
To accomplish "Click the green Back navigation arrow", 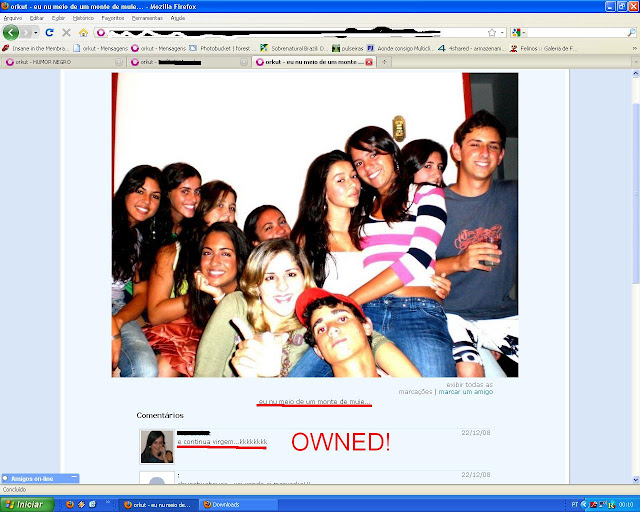I will (11, 33).
